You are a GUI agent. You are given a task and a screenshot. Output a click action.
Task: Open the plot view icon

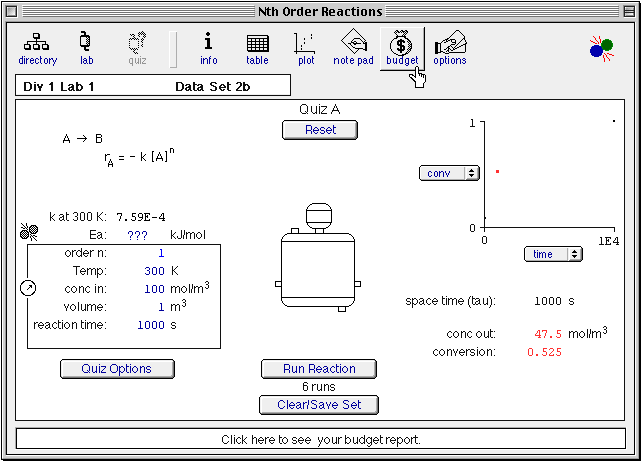[306, 46]
